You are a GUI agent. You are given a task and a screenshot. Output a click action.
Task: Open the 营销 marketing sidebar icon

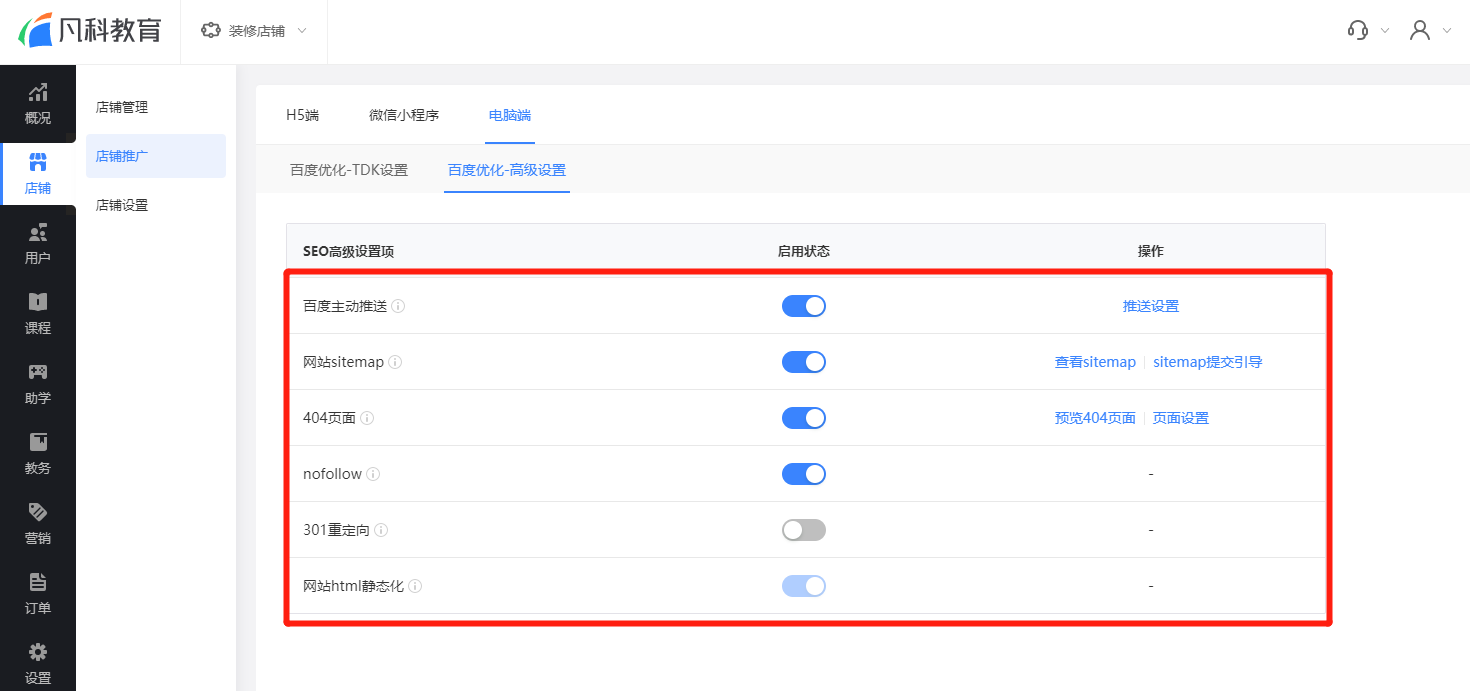38,512
